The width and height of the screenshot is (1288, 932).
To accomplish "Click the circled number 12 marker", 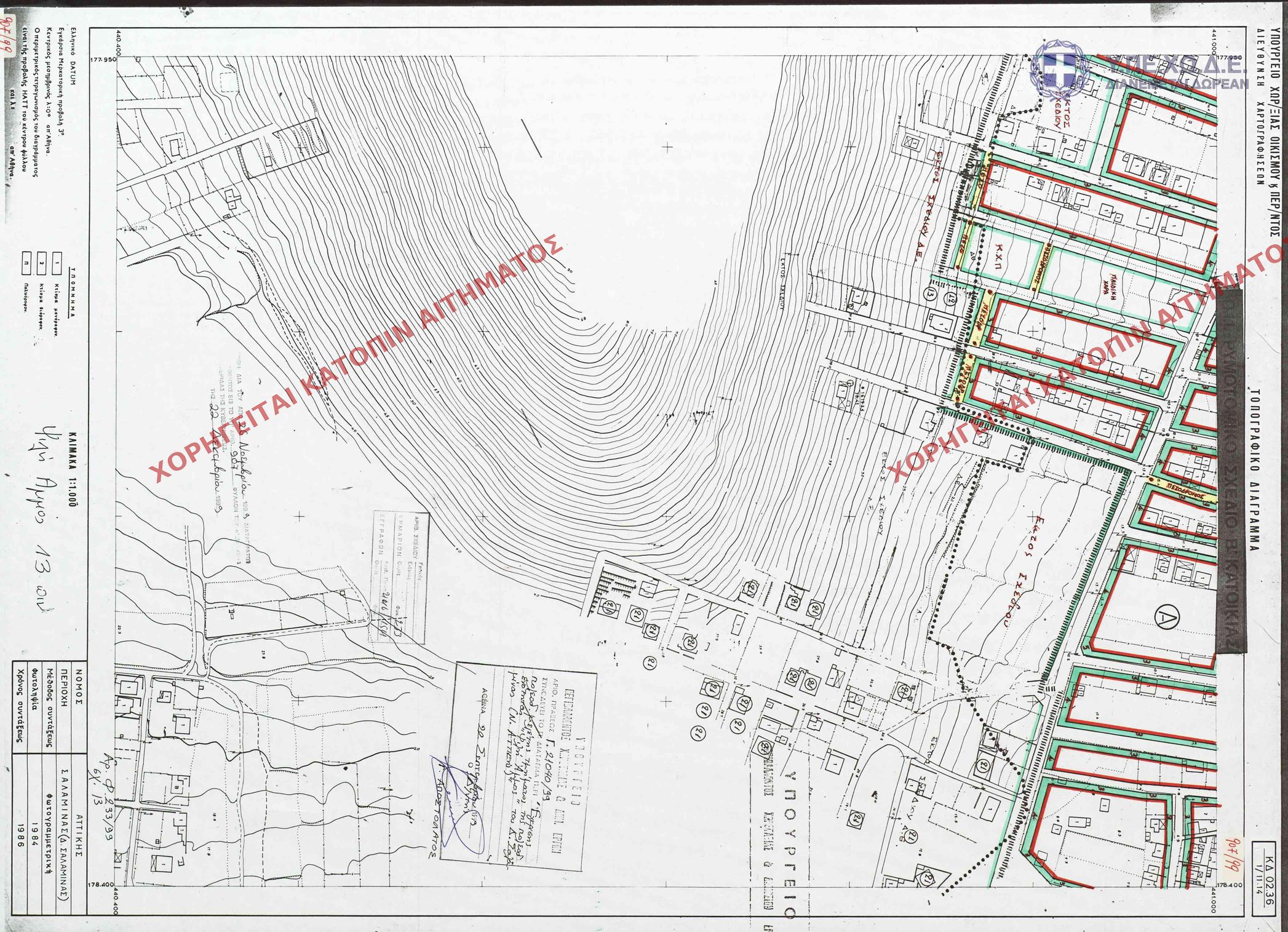I will pos(952,299).
